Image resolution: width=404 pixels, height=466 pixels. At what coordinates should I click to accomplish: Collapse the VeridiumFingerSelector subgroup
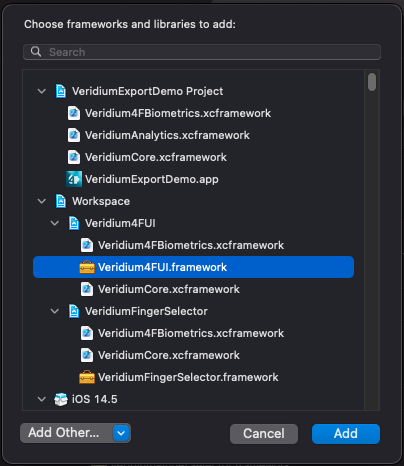55,311
